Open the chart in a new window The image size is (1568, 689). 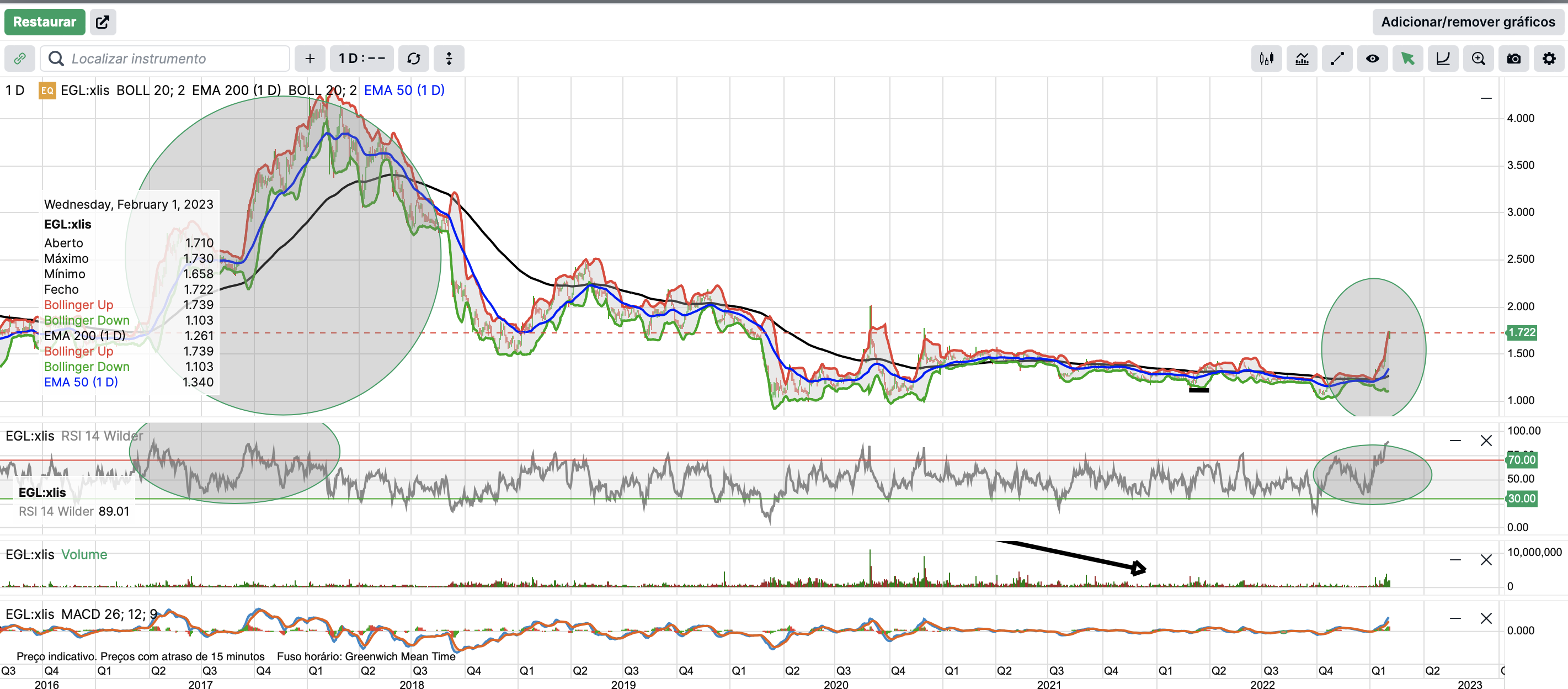coord(103,22)
